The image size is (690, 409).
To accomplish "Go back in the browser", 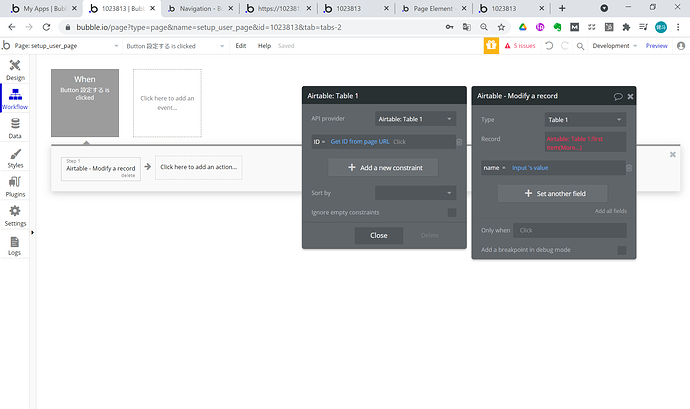I will (x=12, y=27).
